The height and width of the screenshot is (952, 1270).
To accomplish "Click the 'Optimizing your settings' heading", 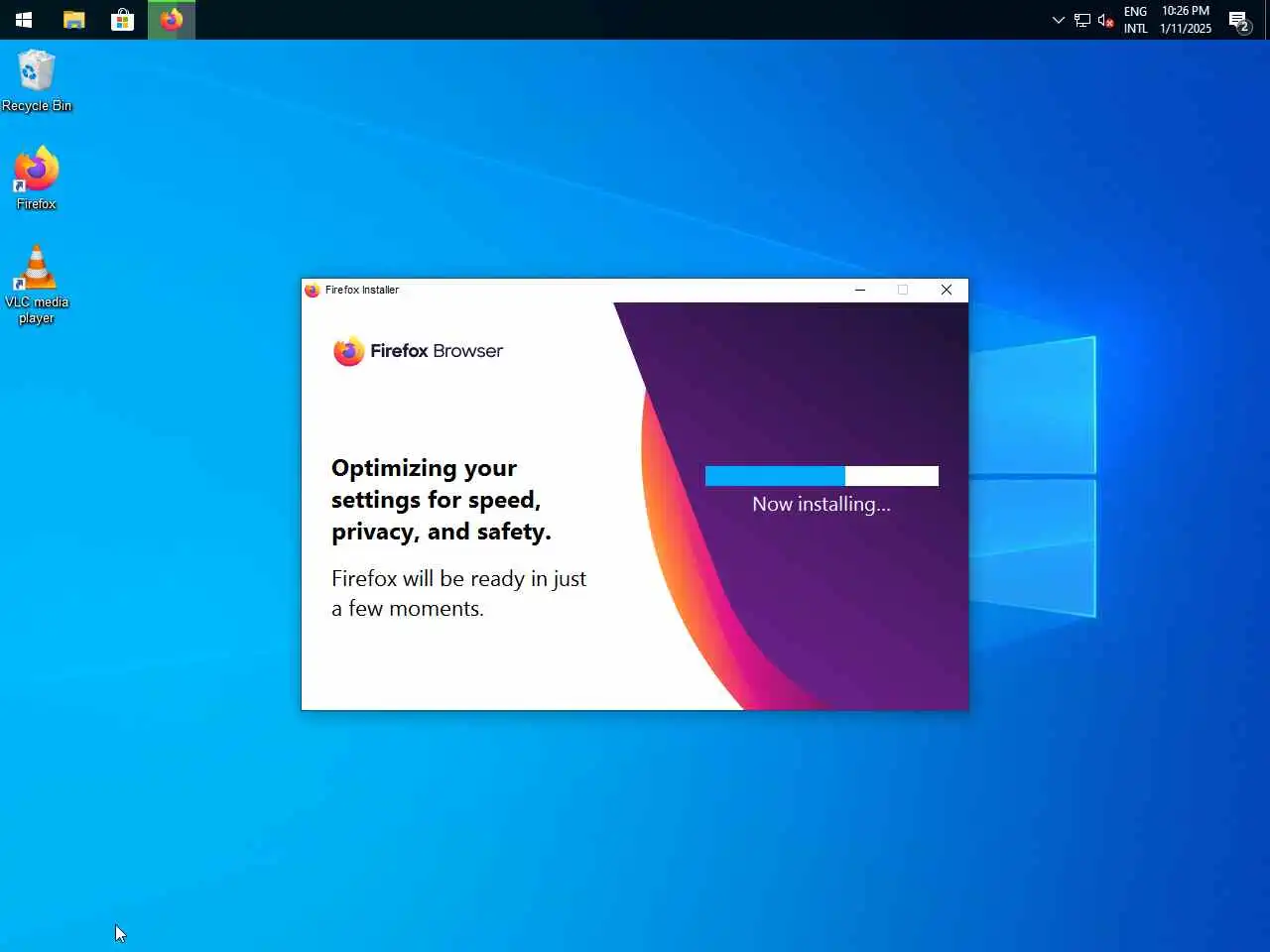I will pyautogui.click(x=441, y=500).
